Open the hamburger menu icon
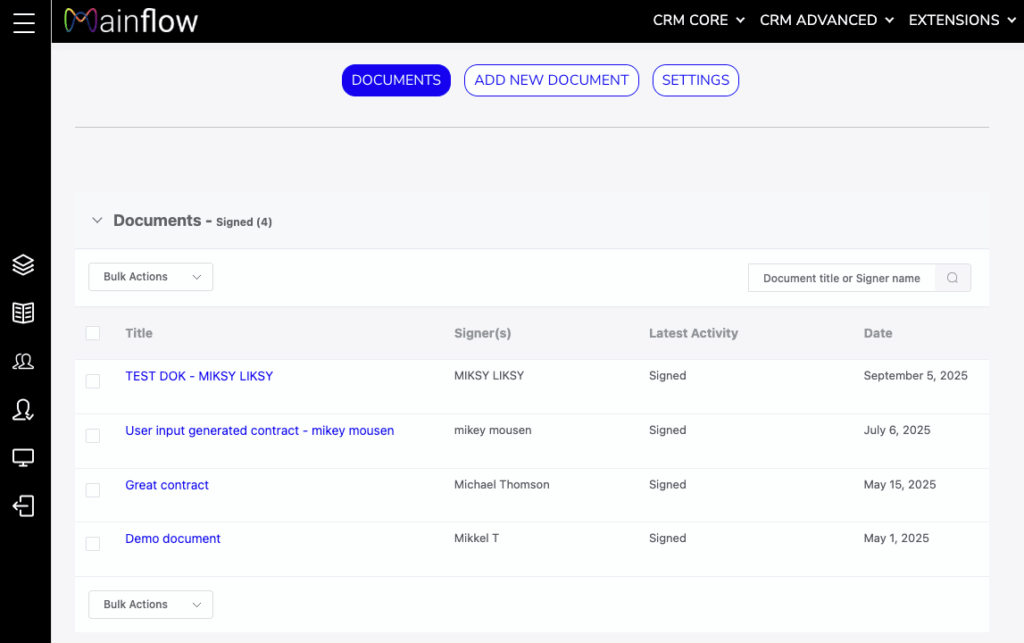The image size is (1024, 643). (x=24, y=23)
